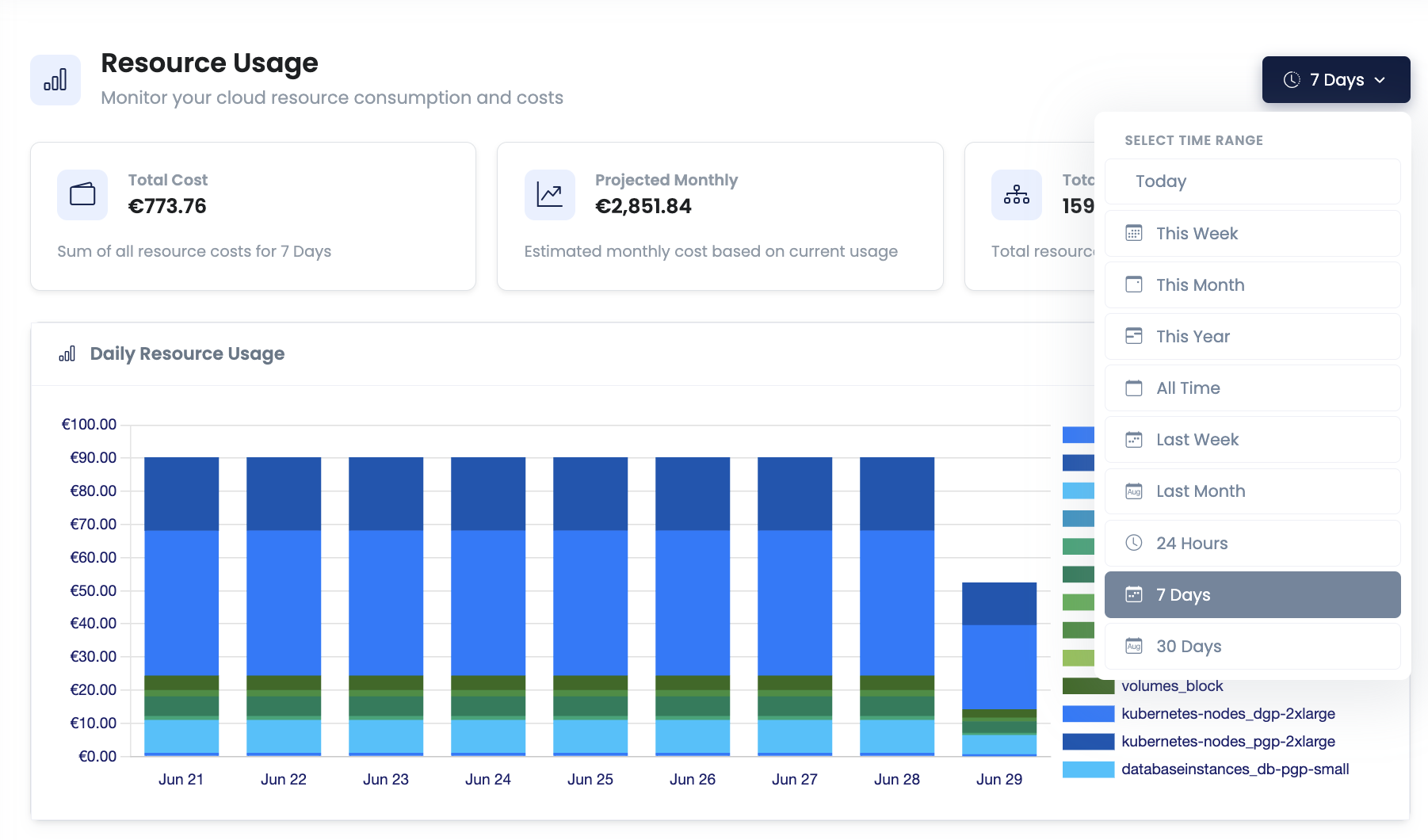Click the calendar icon beside Last Week
This screenshot has height=840, width=1428.
(x=1133, y=439)
